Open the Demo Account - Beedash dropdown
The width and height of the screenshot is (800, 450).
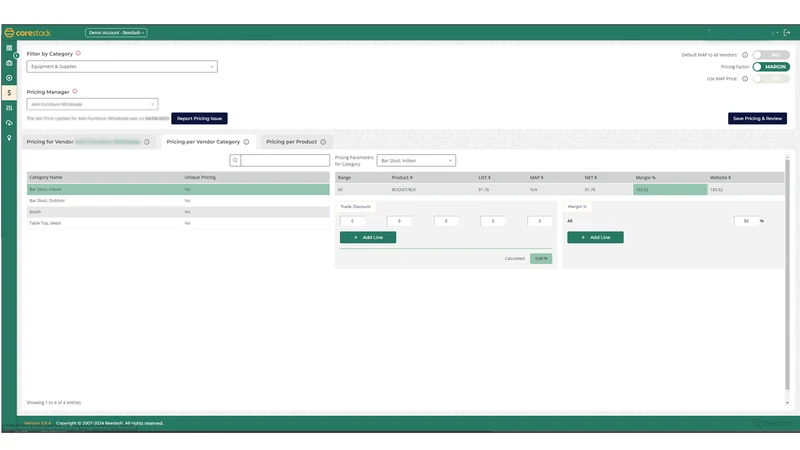(116, 33)
